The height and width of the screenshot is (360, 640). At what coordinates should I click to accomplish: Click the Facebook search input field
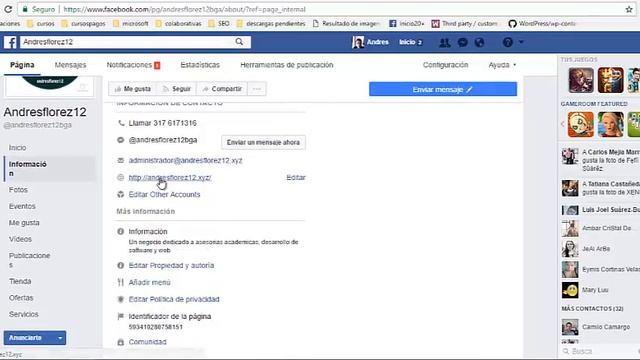[127, 42]
